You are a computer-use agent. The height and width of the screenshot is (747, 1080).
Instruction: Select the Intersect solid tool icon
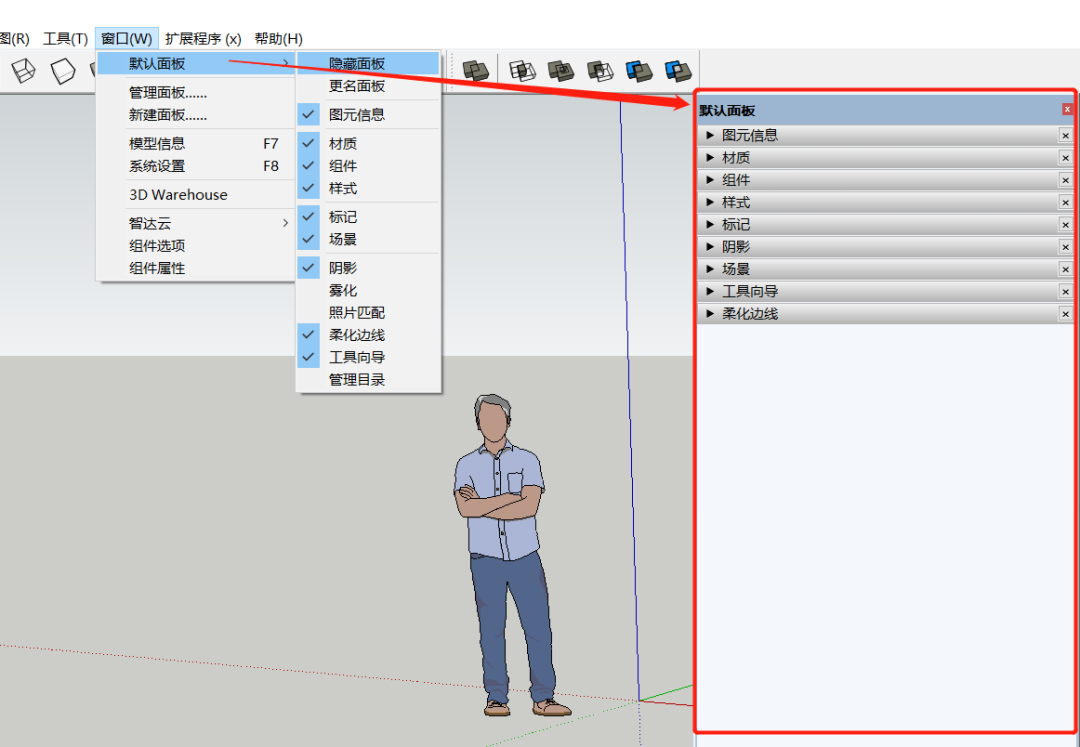click(522, 70)
